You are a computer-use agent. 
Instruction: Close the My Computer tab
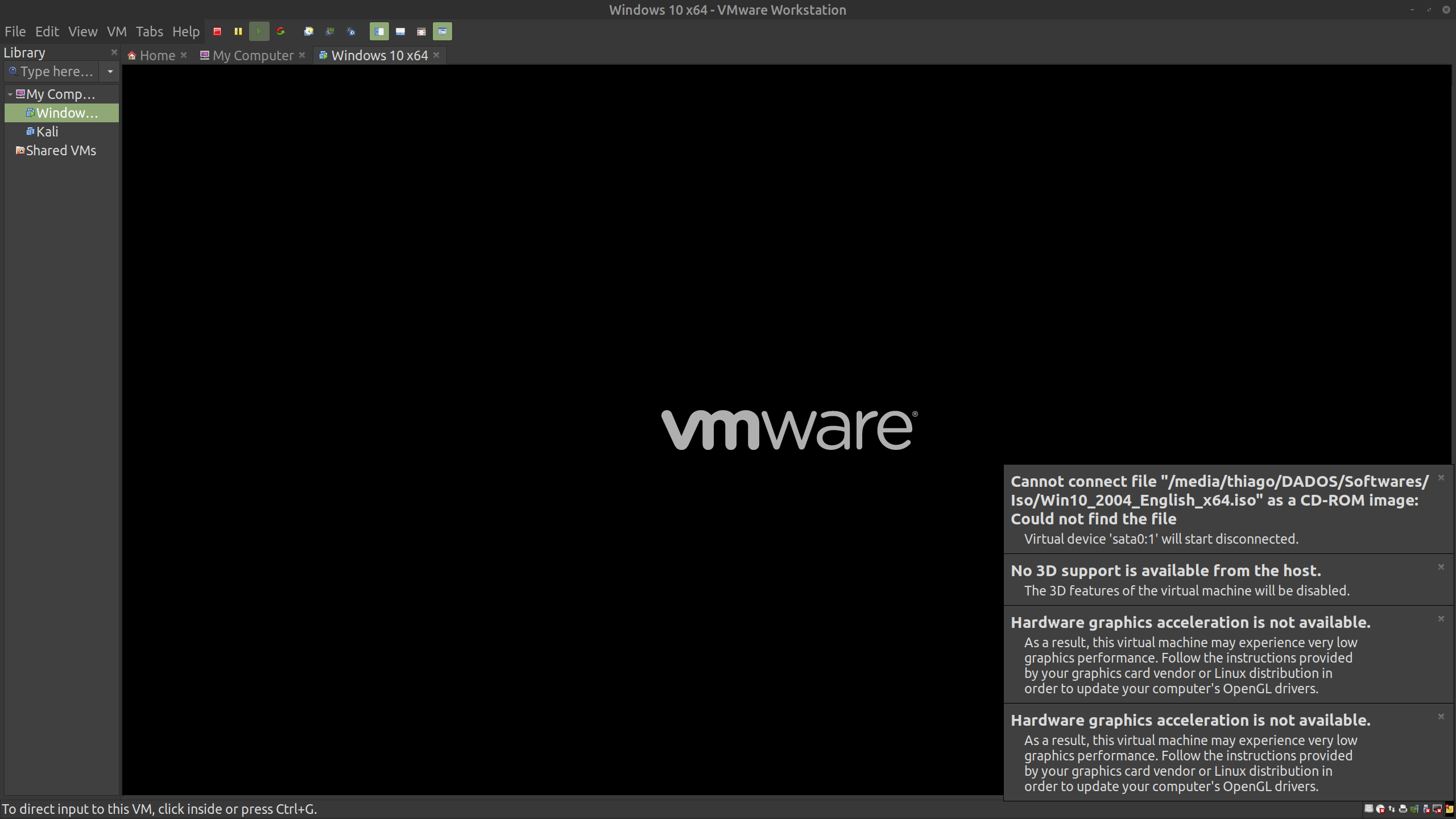pyautogui.click(x=302, y=55)
